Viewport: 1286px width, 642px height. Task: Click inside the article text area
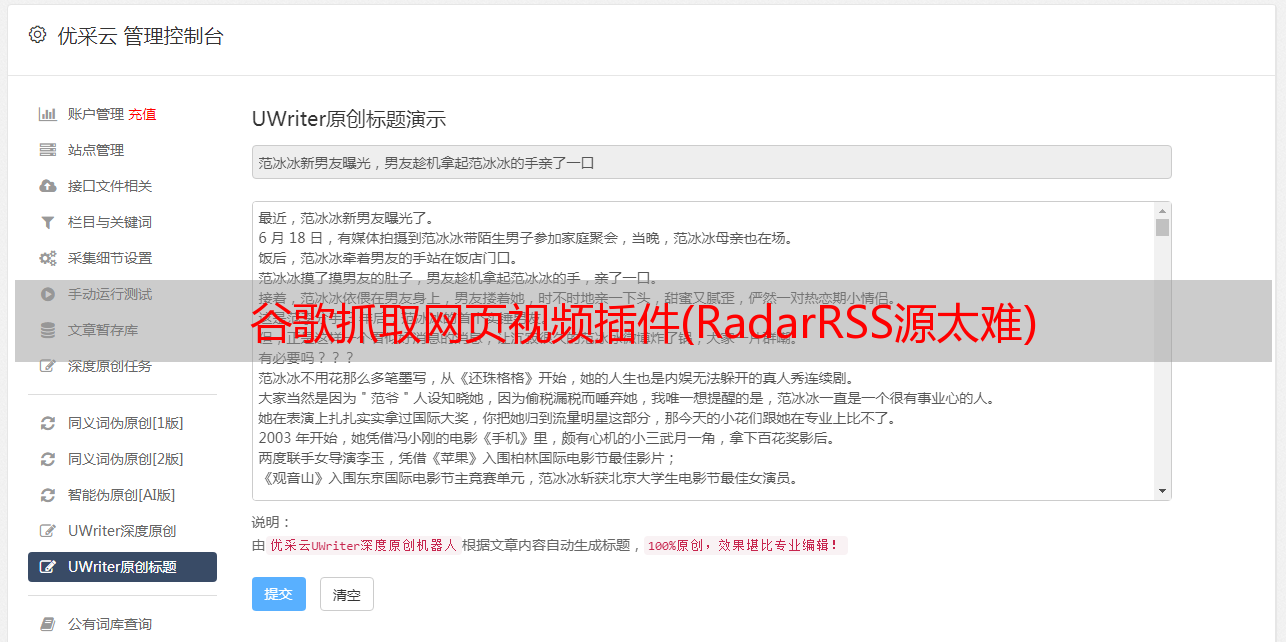(703, 351)
